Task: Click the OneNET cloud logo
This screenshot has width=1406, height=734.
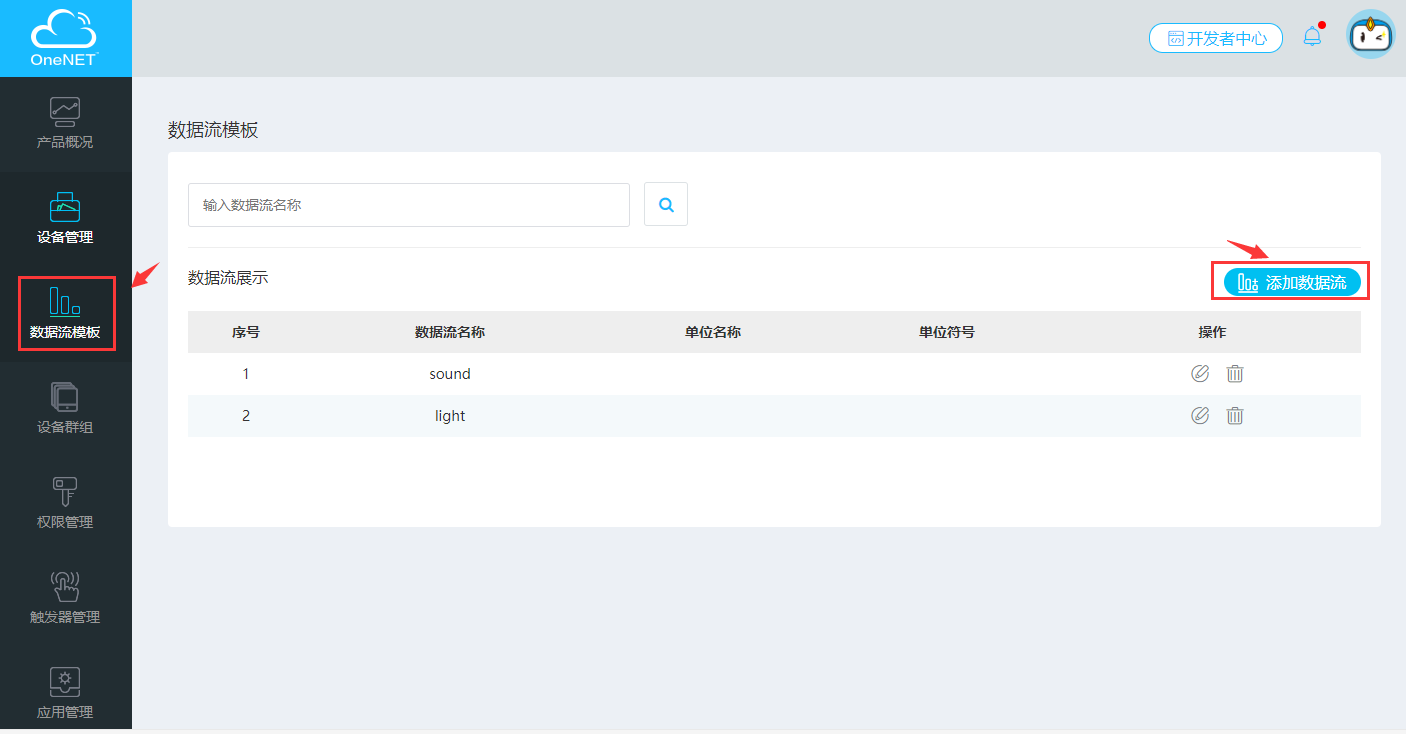Action: click(x=65, y=38)
